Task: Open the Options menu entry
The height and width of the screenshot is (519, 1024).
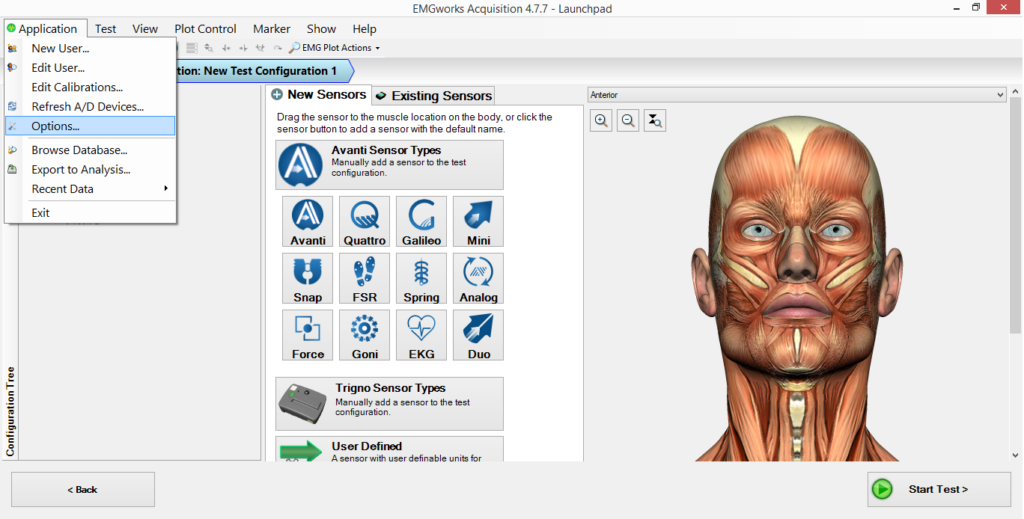Action: [x=90, y=126]
